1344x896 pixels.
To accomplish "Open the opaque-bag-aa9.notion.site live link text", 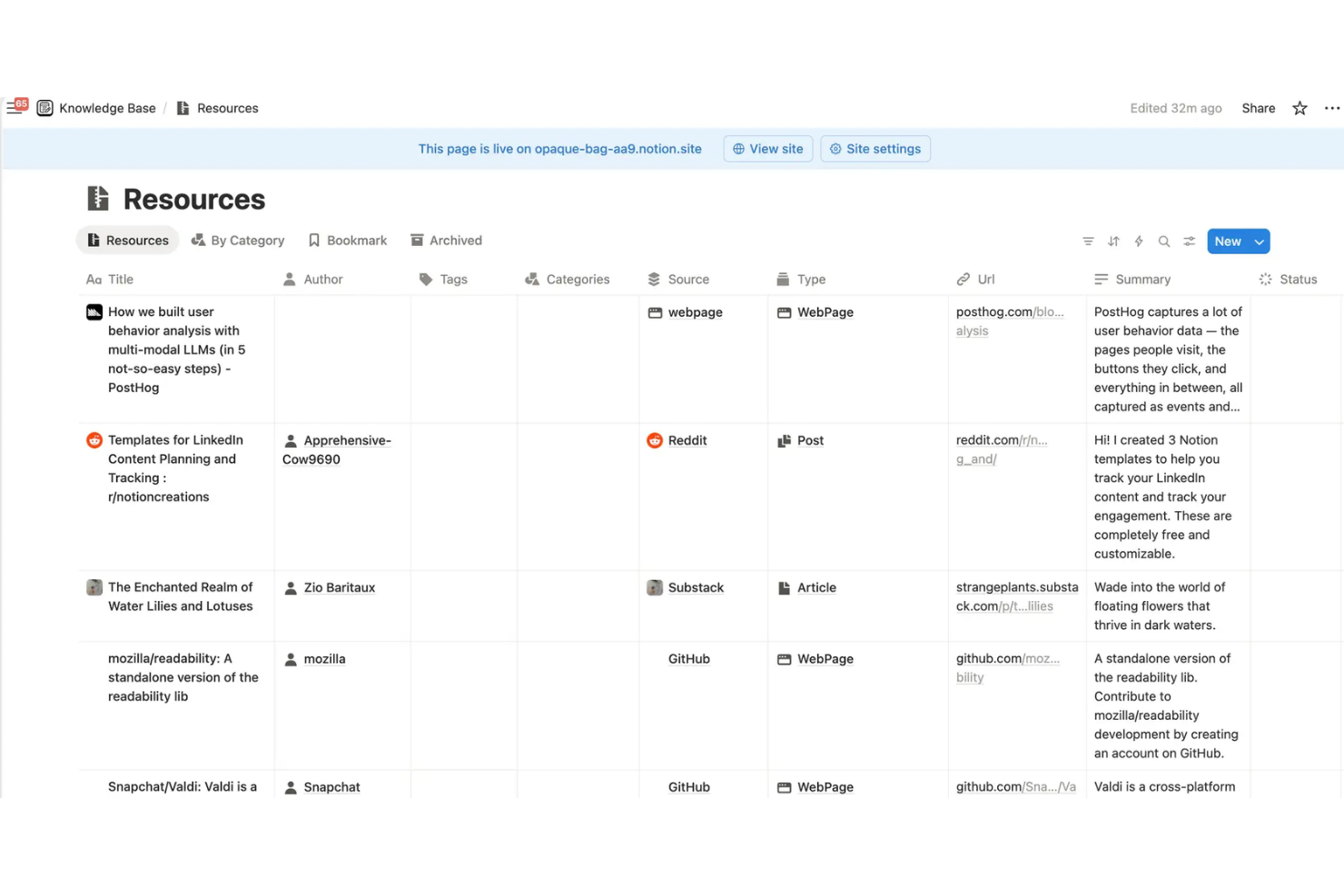I will [618, 149].
